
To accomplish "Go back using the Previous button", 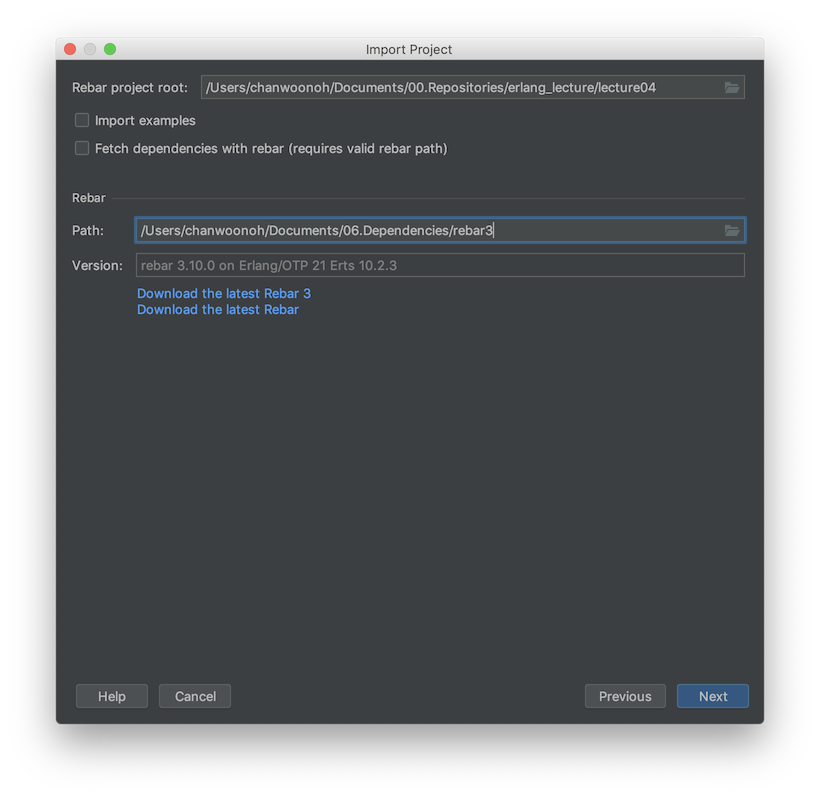I will 625,696.
